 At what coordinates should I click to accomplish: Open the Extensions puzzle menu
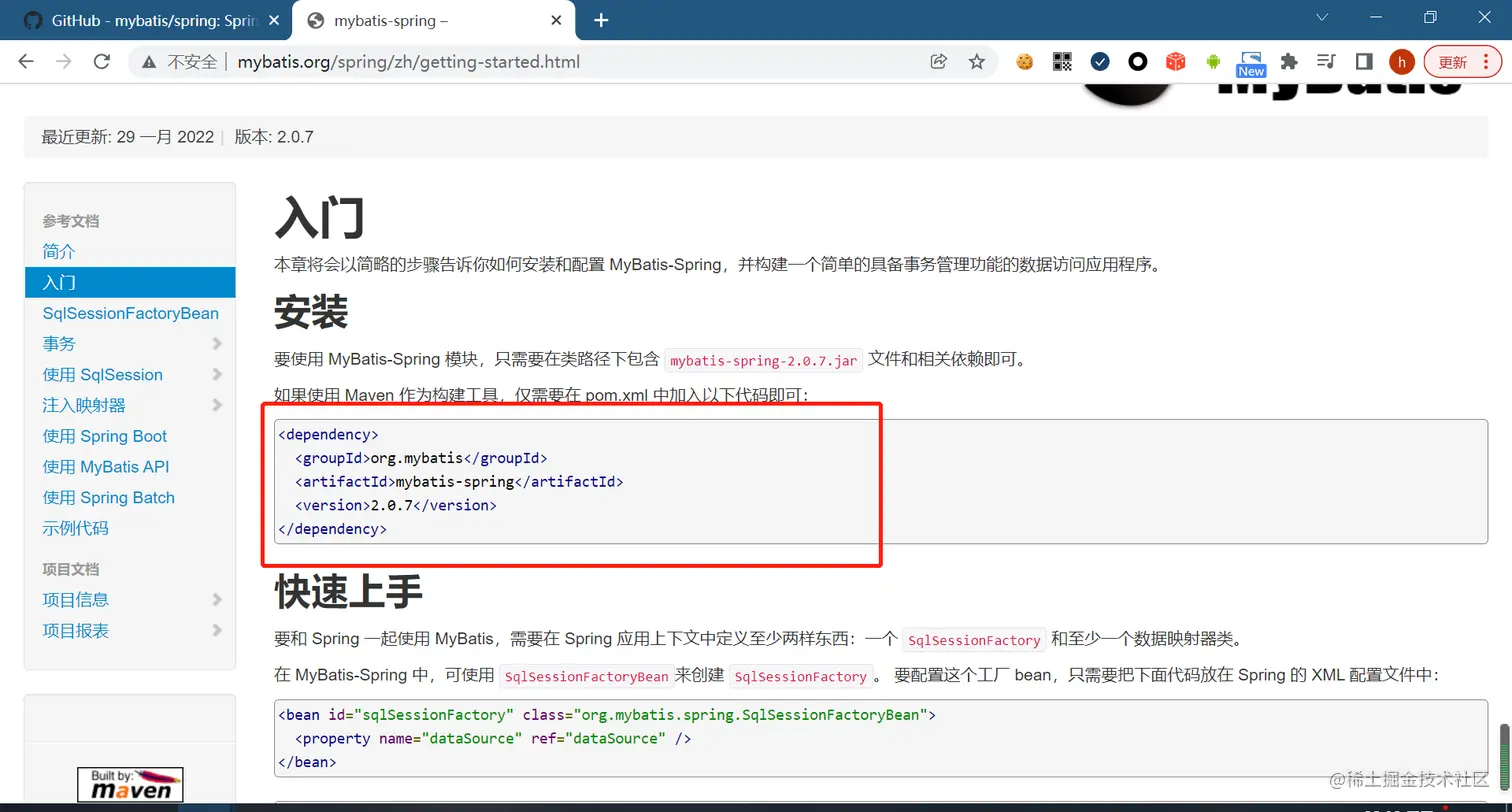coord(1289,62)
